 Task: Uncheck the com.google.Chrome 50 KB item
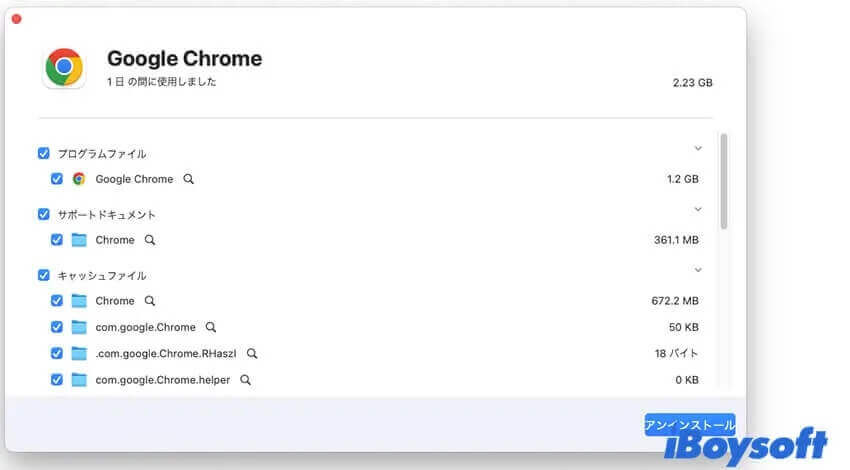56,327
